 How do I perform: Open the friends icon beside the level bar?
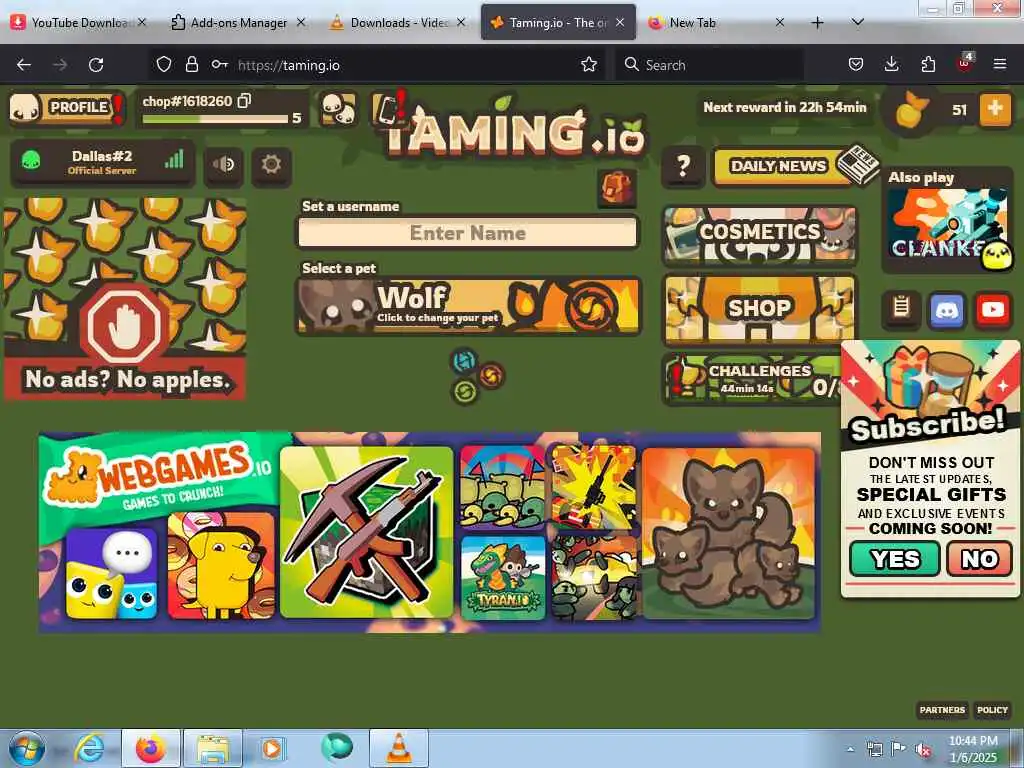coord(339,108)
